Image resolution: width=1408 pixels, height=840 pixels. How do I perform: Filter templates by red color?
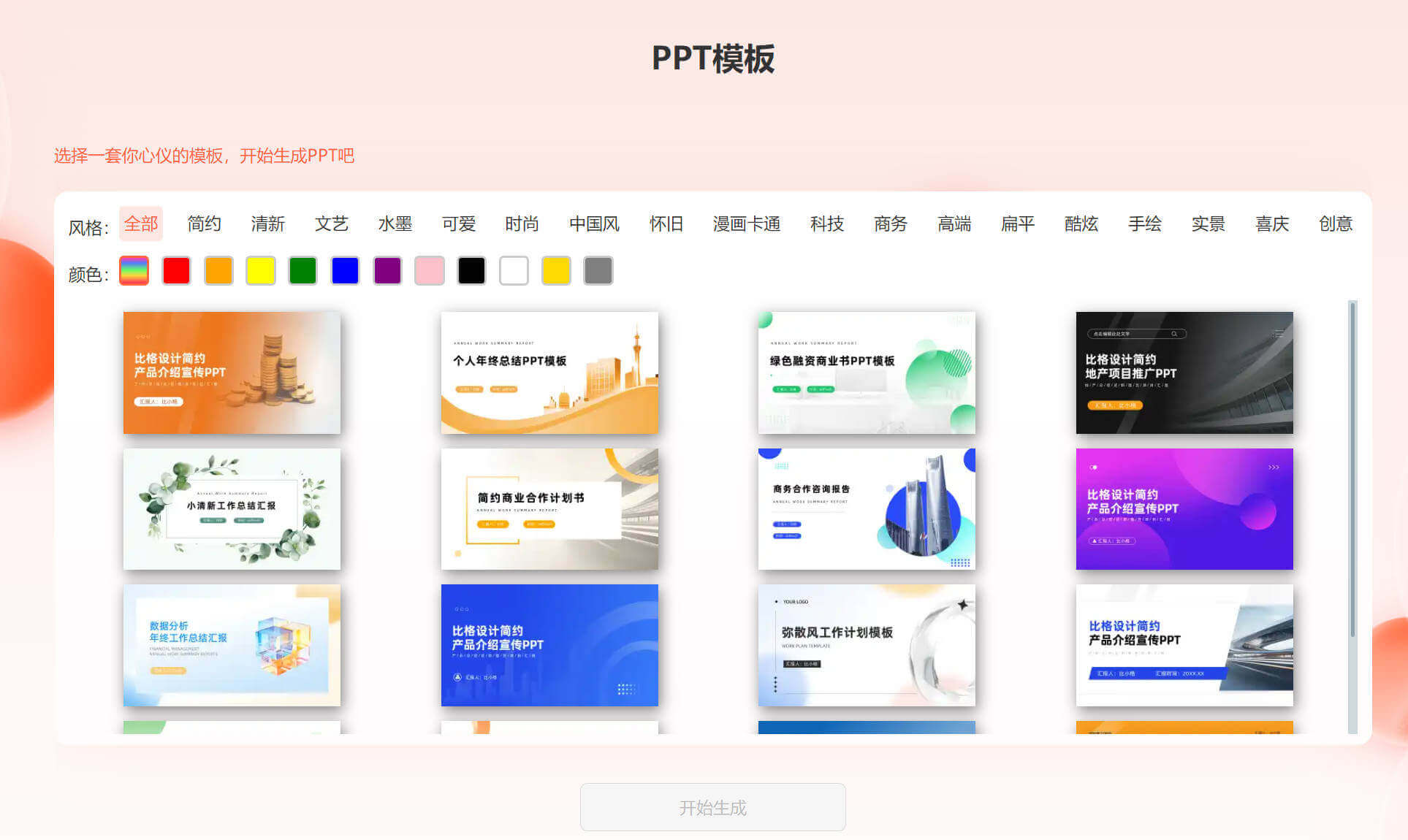coord(176,271)
